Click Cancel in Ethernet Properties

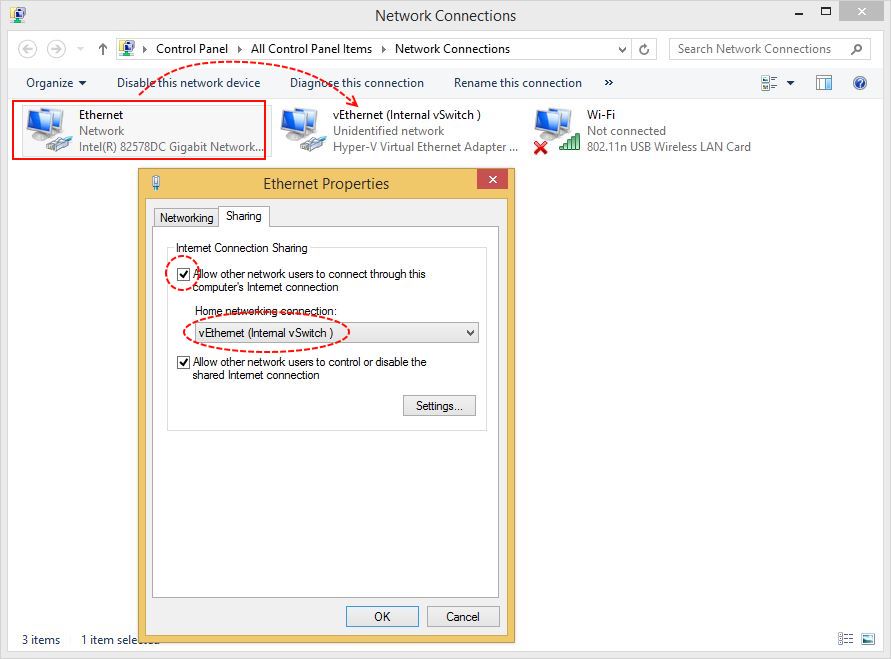463,616
